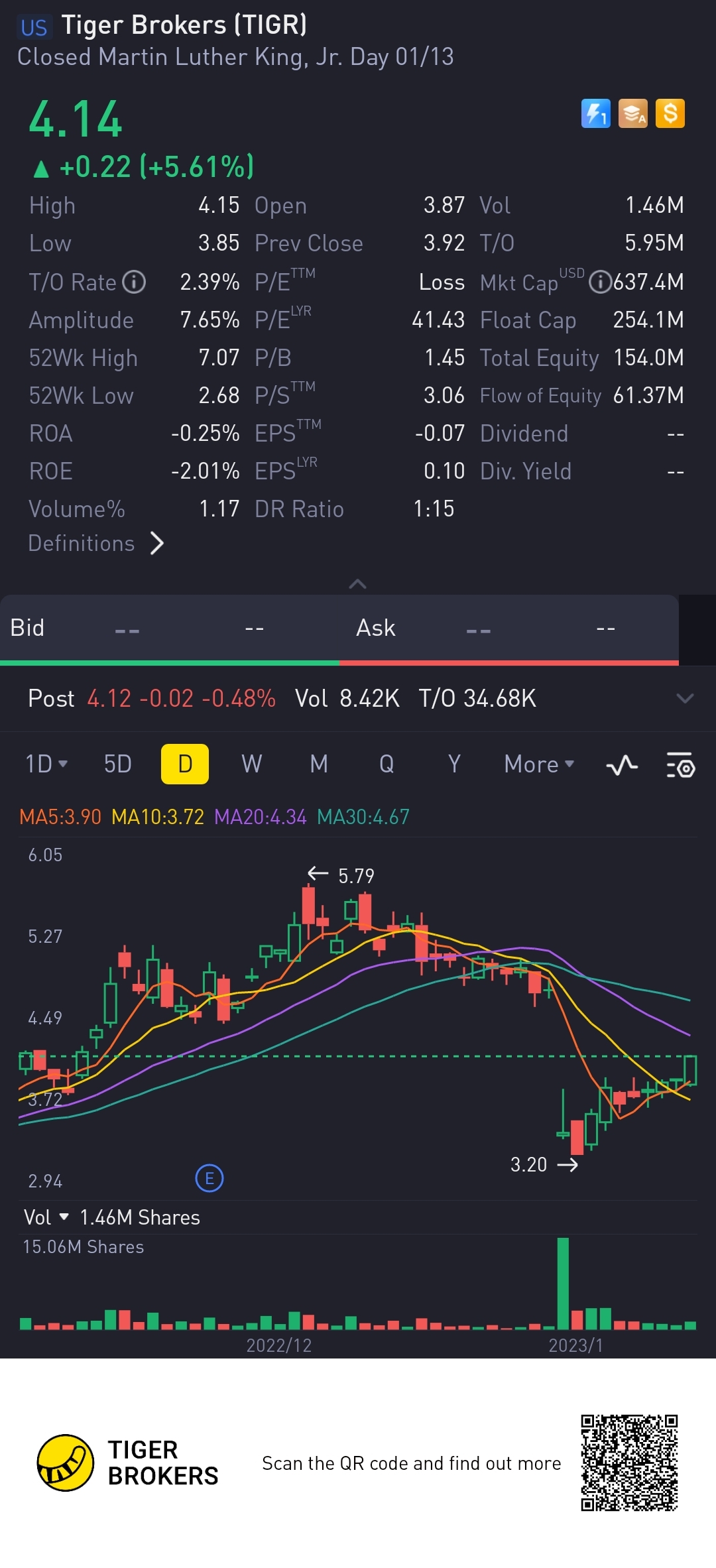Tap the MA10:3.72 indicator label
The height and width of the screenshot is (1568, 716).
click(x=158, y=817)
